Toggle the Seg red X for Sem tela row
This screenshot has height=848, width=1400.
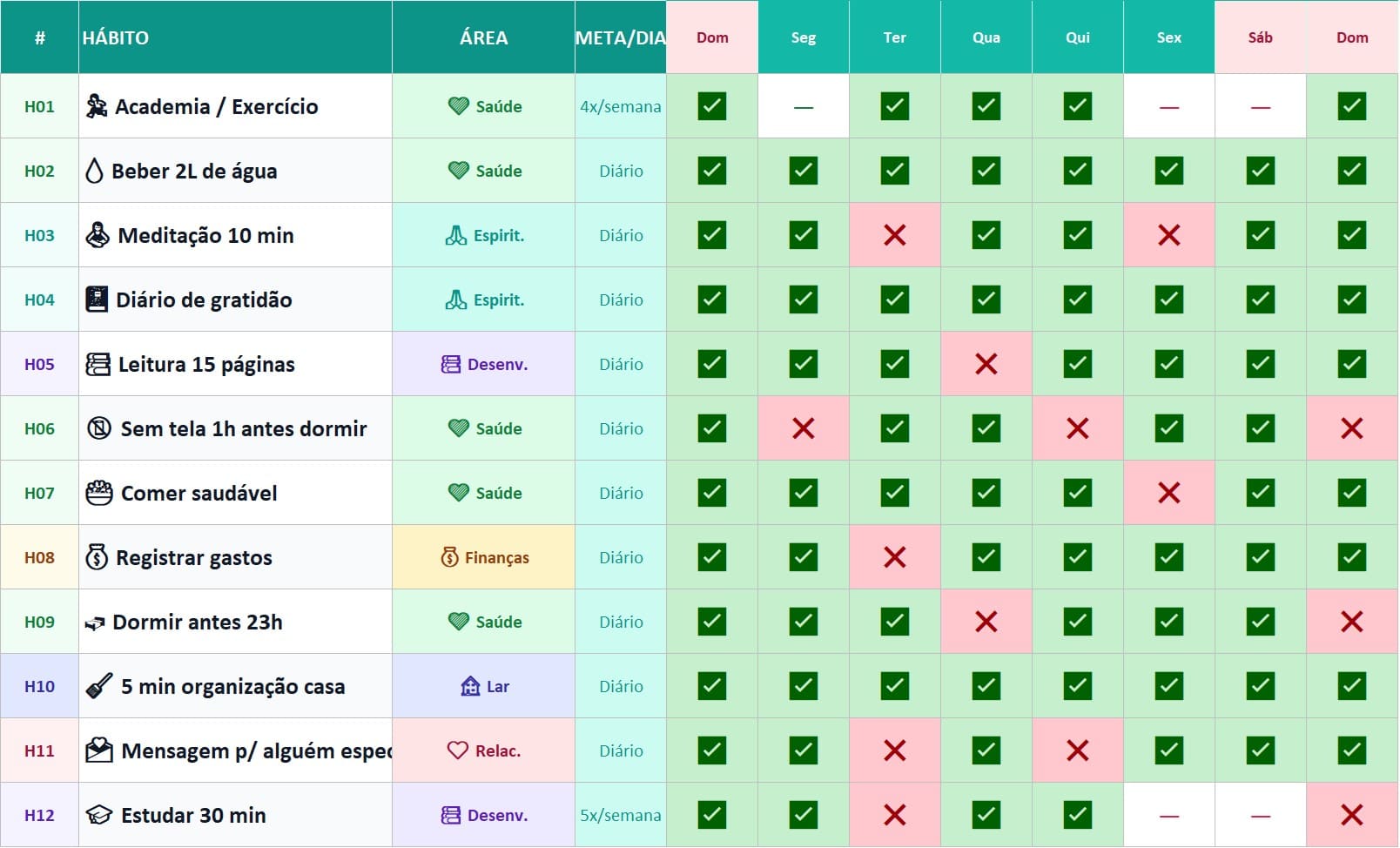click(x=804, y=428)
